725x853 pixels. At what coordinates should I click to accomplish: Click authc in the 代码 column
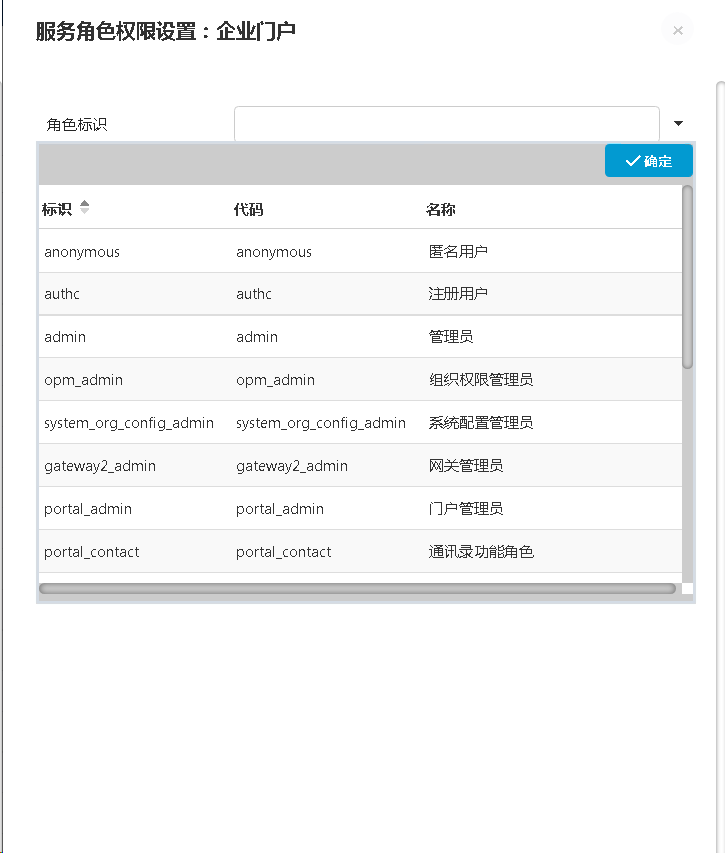253,294
